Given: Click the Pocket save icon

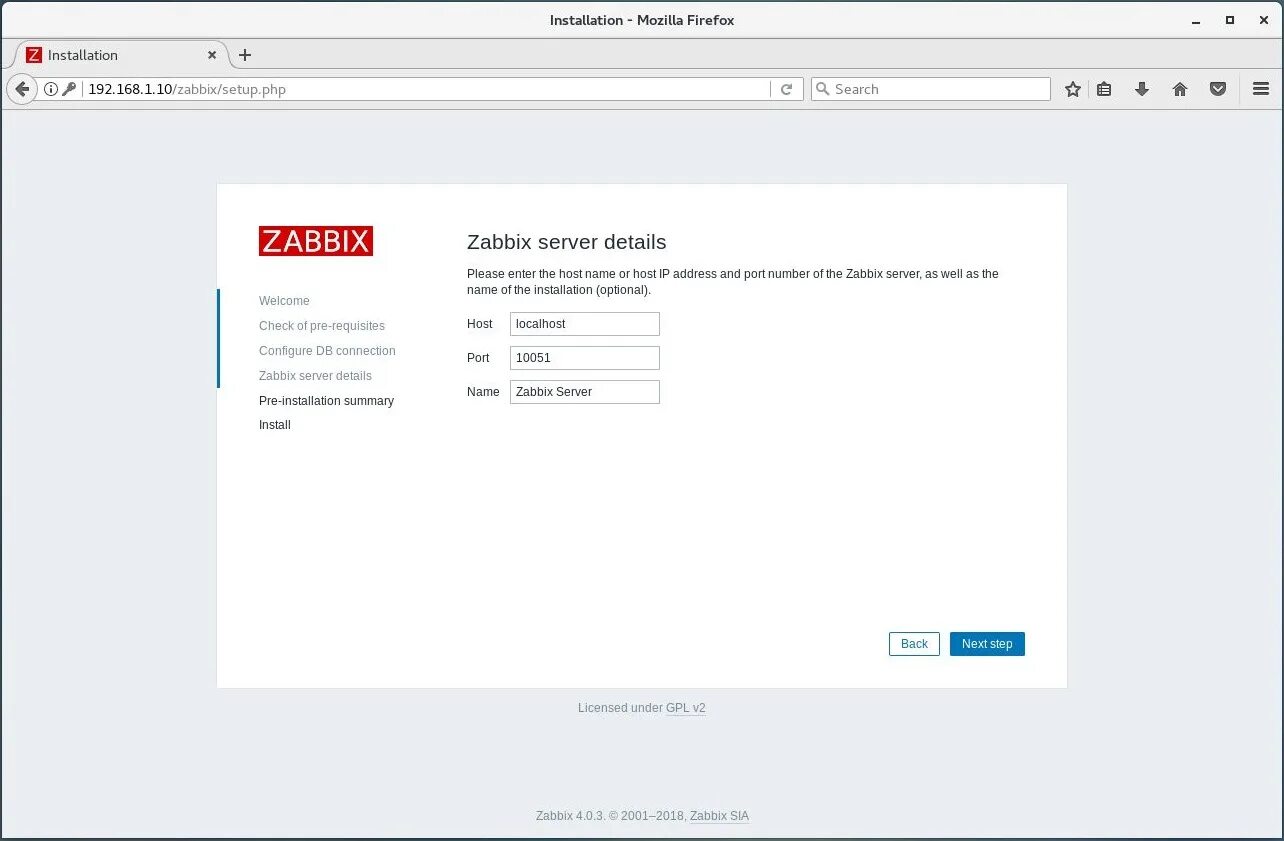Looking at the screenshot, I should click(x=1218, y=89).
